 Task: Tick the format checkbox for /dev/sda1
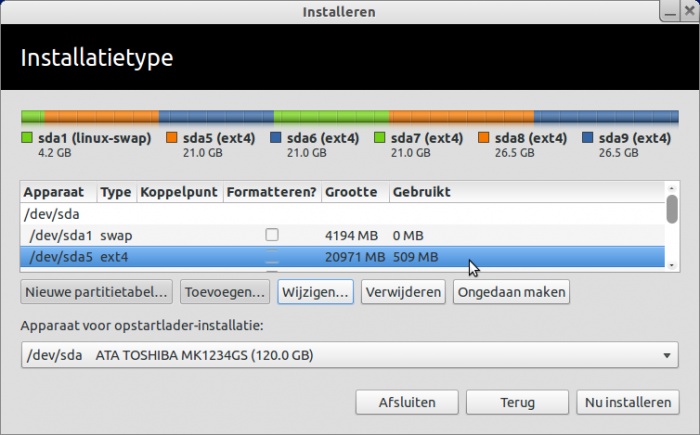coord(272,235)
